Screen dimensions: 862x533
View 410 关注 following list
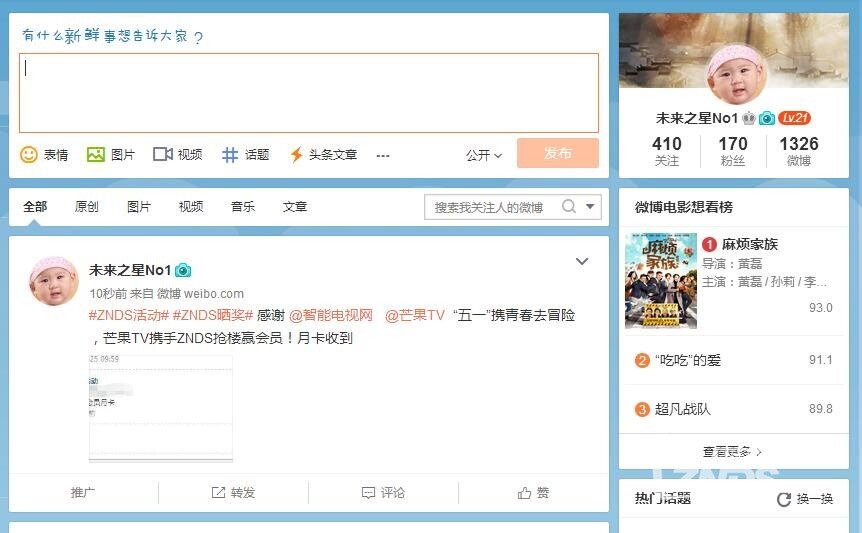pyautogui.click(x=667, y=151)
